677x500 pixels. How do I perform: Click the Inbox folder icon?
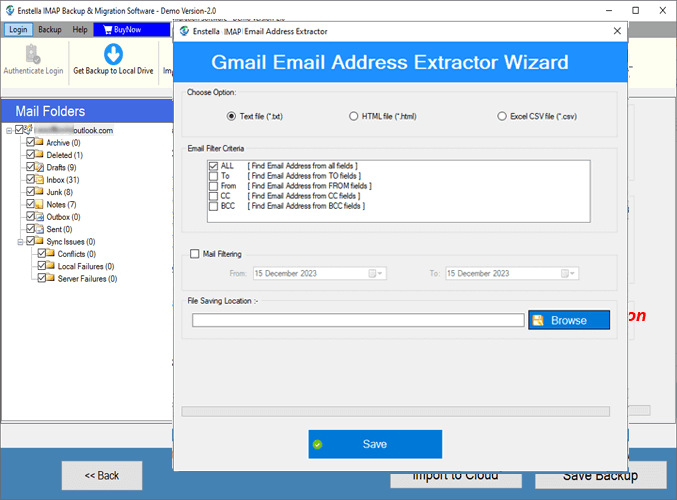click(x=39, y=179)
